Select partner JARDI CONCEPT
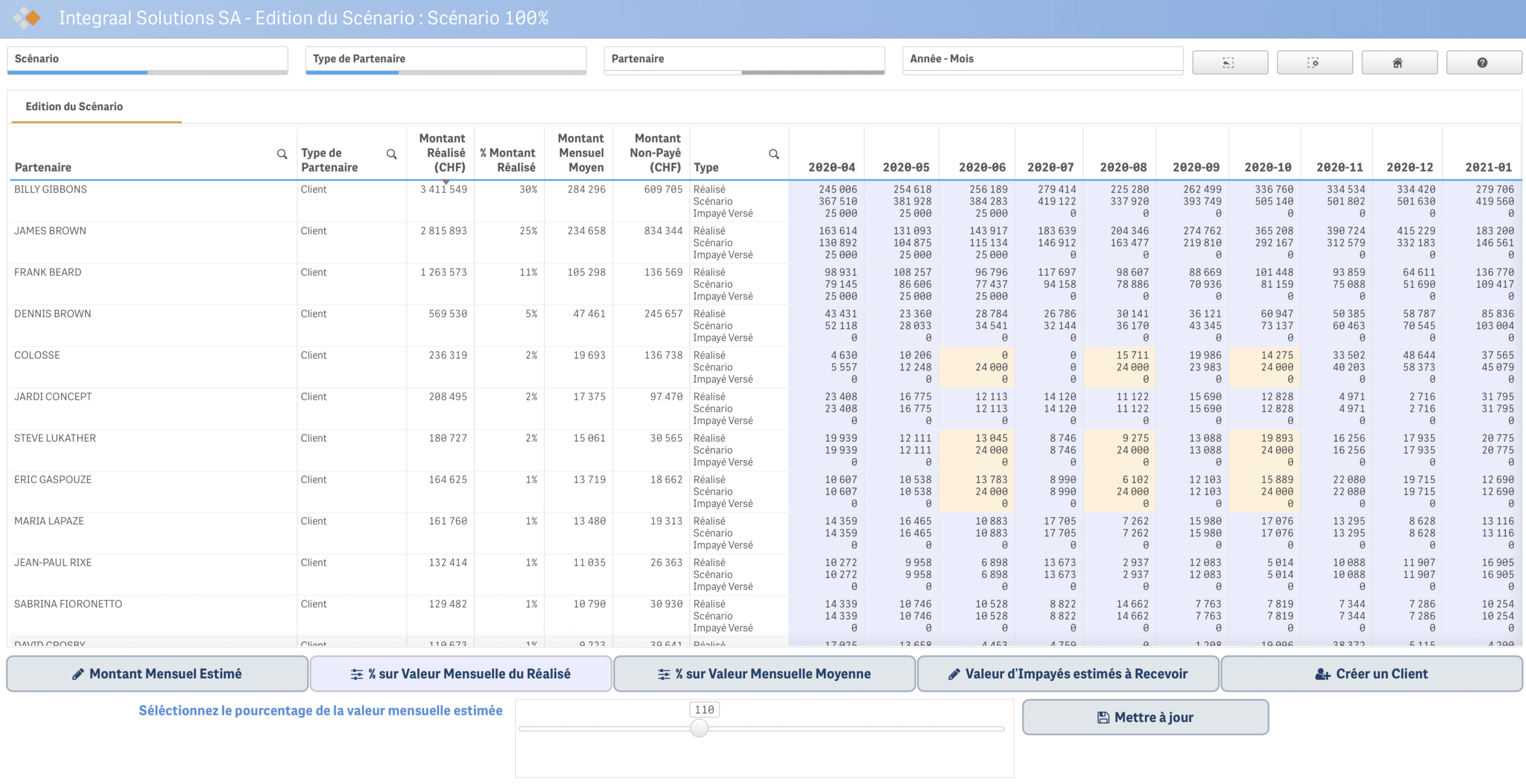Viewport: 1526px width, 784px height. [53, 397]
